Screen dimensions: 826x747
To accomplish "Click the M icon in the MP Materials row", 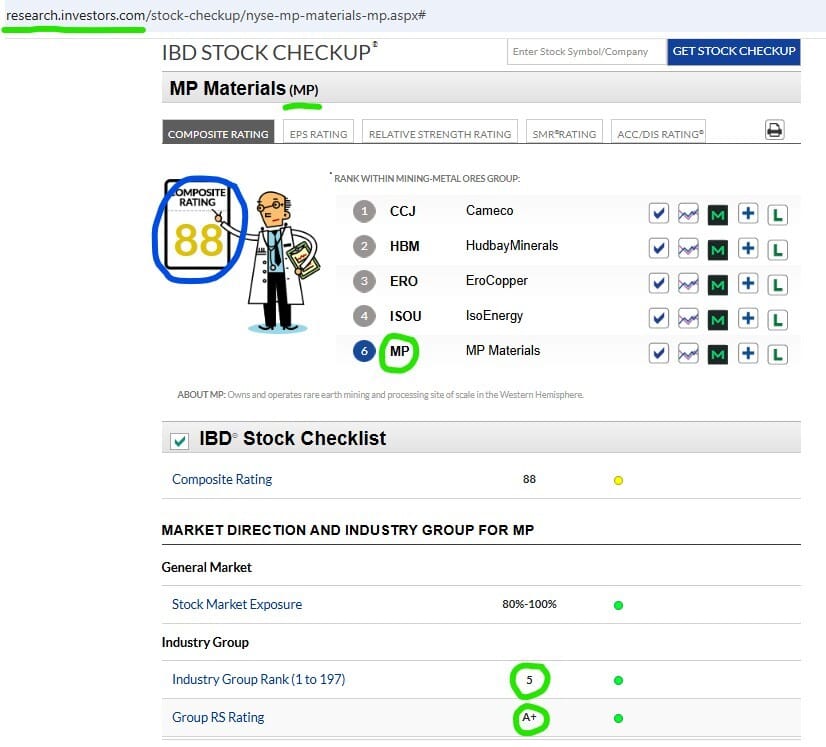I will (718, 355).
